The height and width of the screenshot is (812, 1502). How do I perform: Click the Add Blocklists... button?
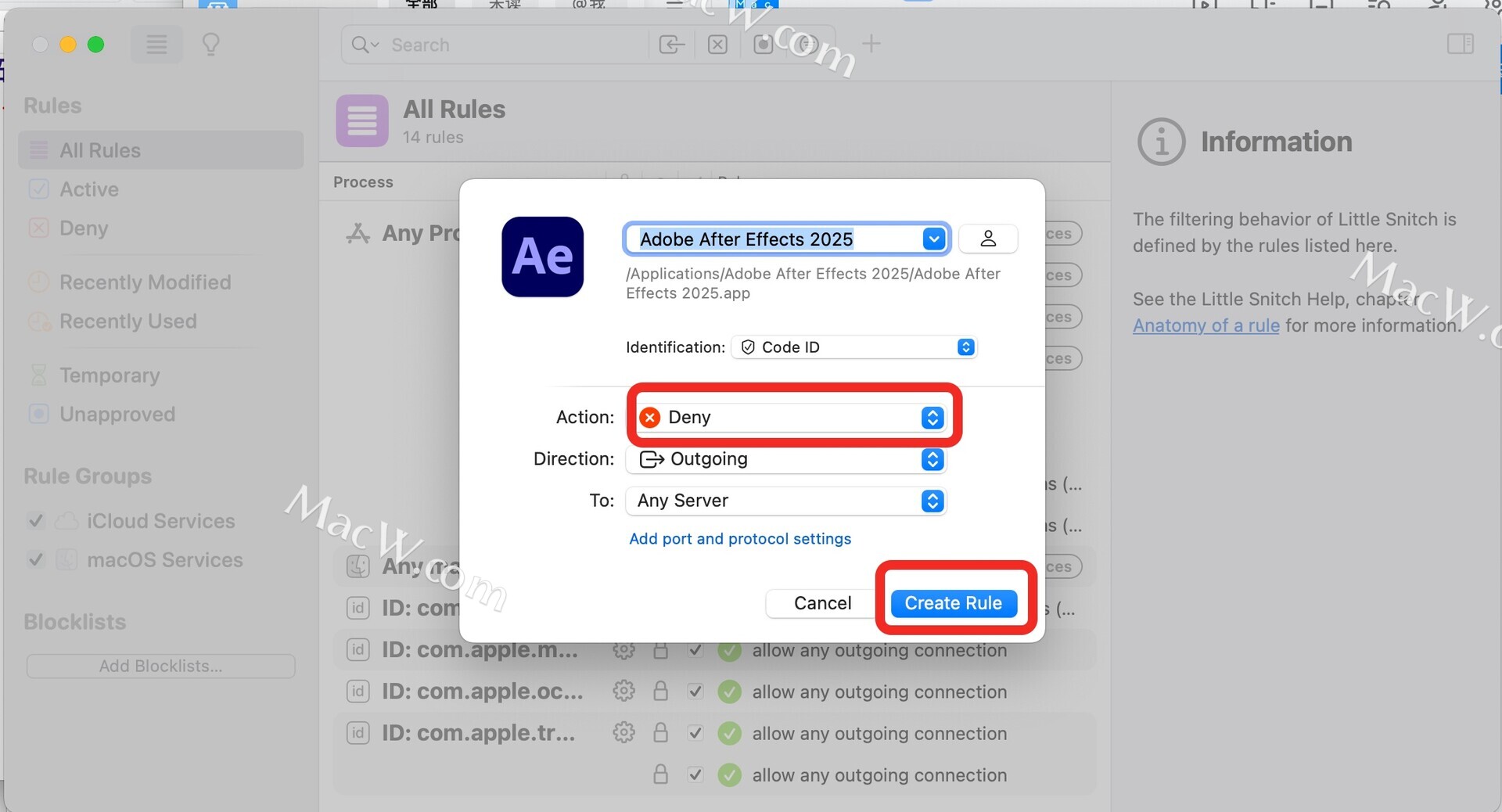click(x=161, y=666)
